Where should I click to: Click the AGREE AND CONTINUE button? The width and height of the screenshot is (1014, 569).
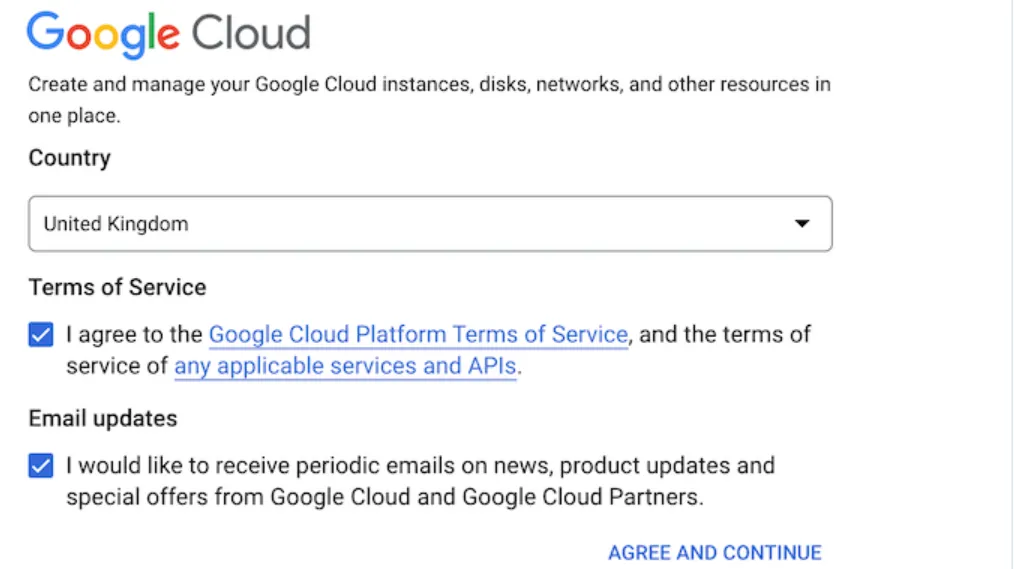715,553
